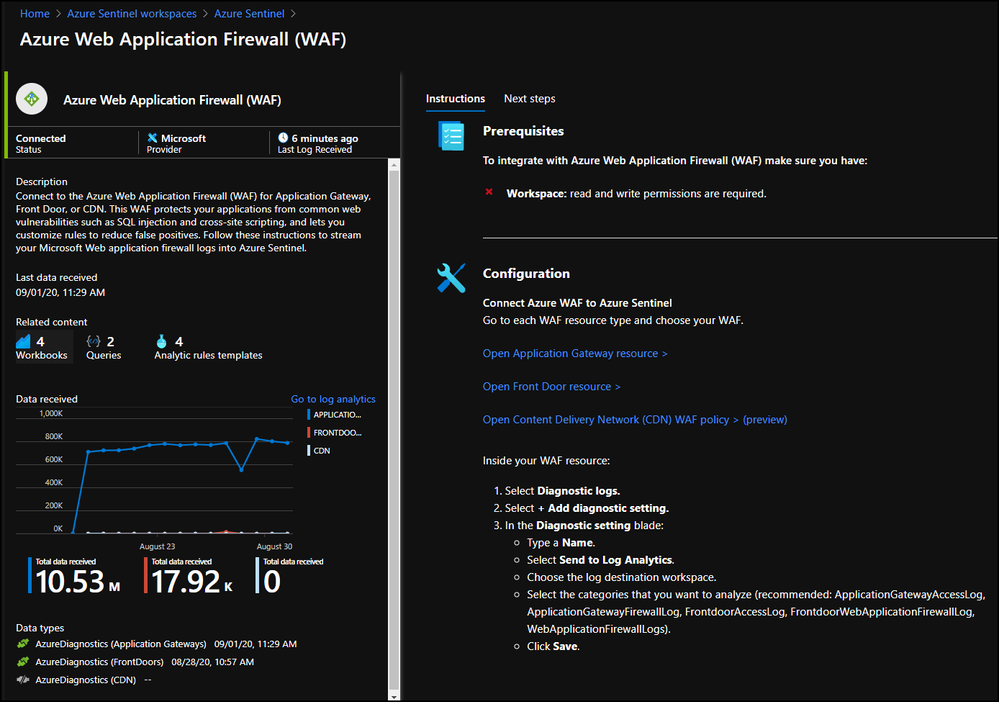The width and height of the screenshot is (999, 702).
Task: Open Front Door resource link
Action: 551,387
